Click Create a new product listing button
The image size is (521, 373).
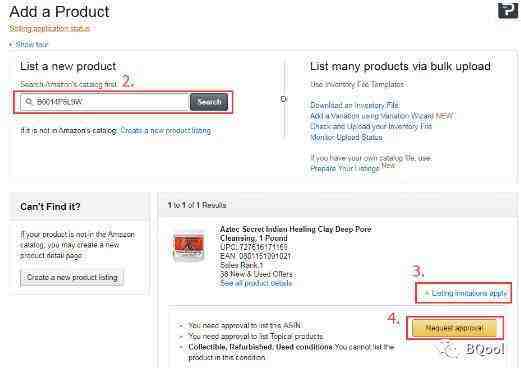click(x=72, y=277)
